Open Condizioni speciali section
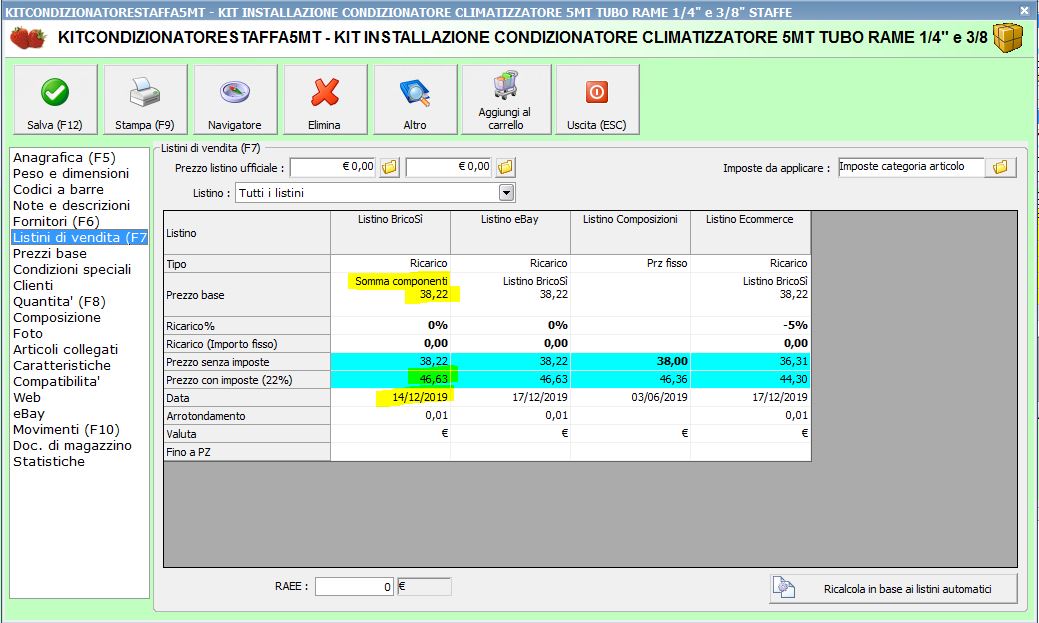 tap(72, 269)
